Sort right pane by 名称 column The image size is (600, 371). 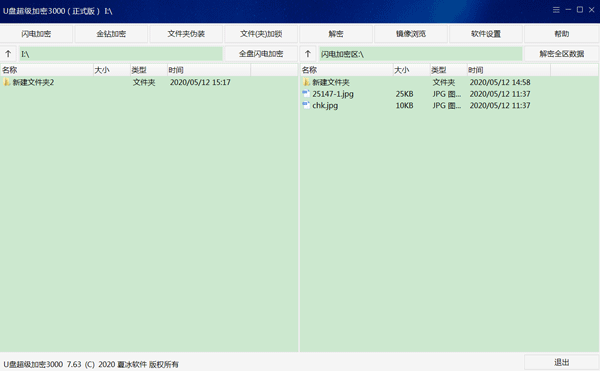[x=347, y=70]
